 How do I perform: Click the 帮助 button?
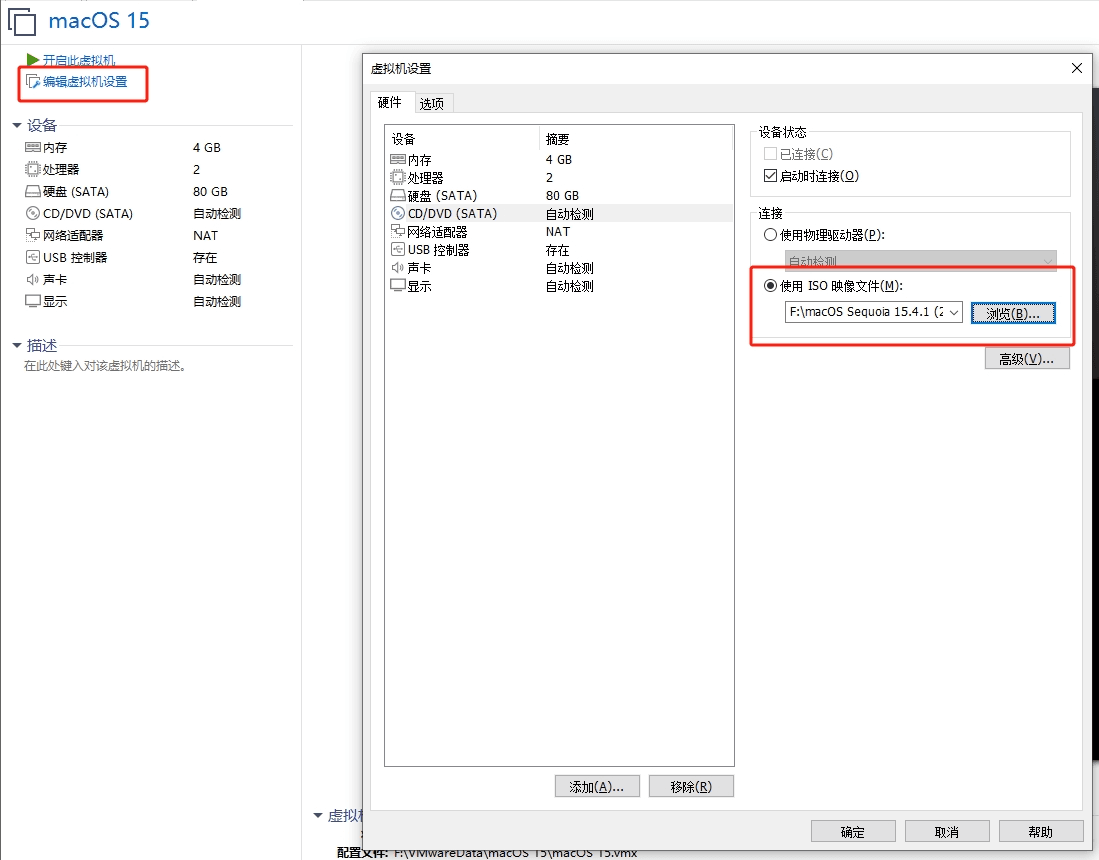[1041, 832]
